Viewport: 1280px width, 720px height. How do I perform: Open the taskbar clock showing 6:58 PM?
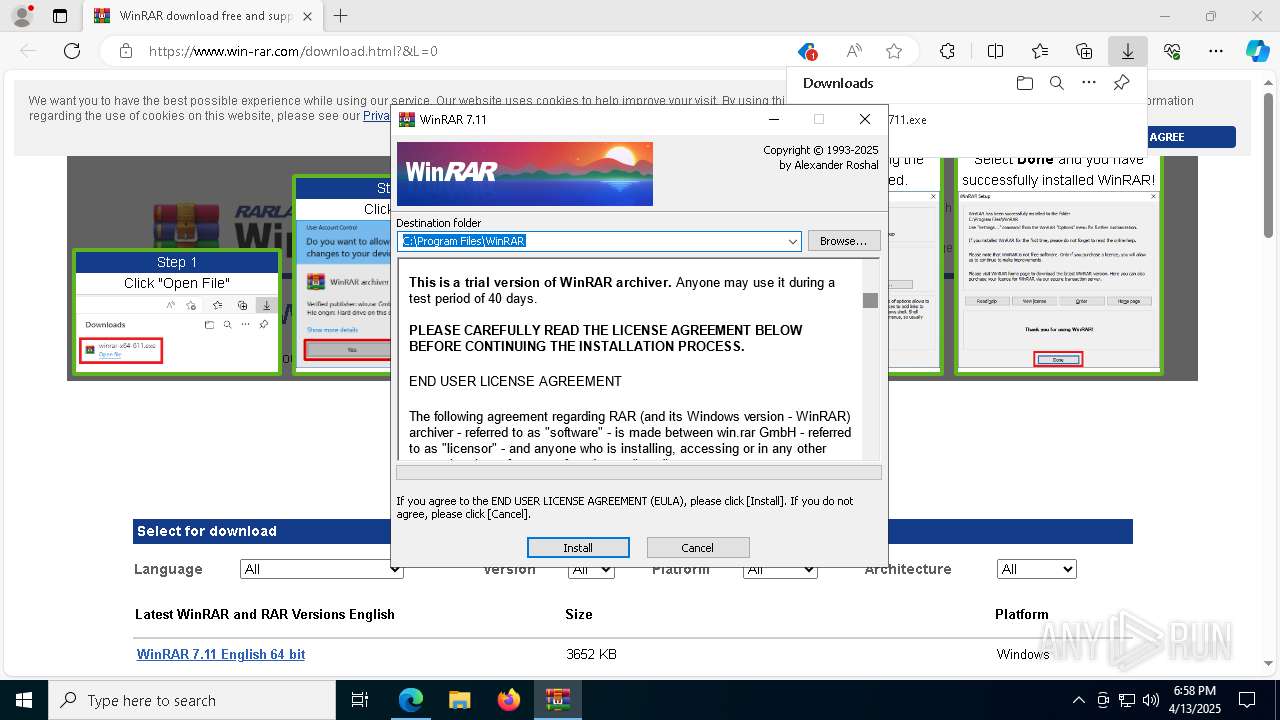coord(1194,700)
